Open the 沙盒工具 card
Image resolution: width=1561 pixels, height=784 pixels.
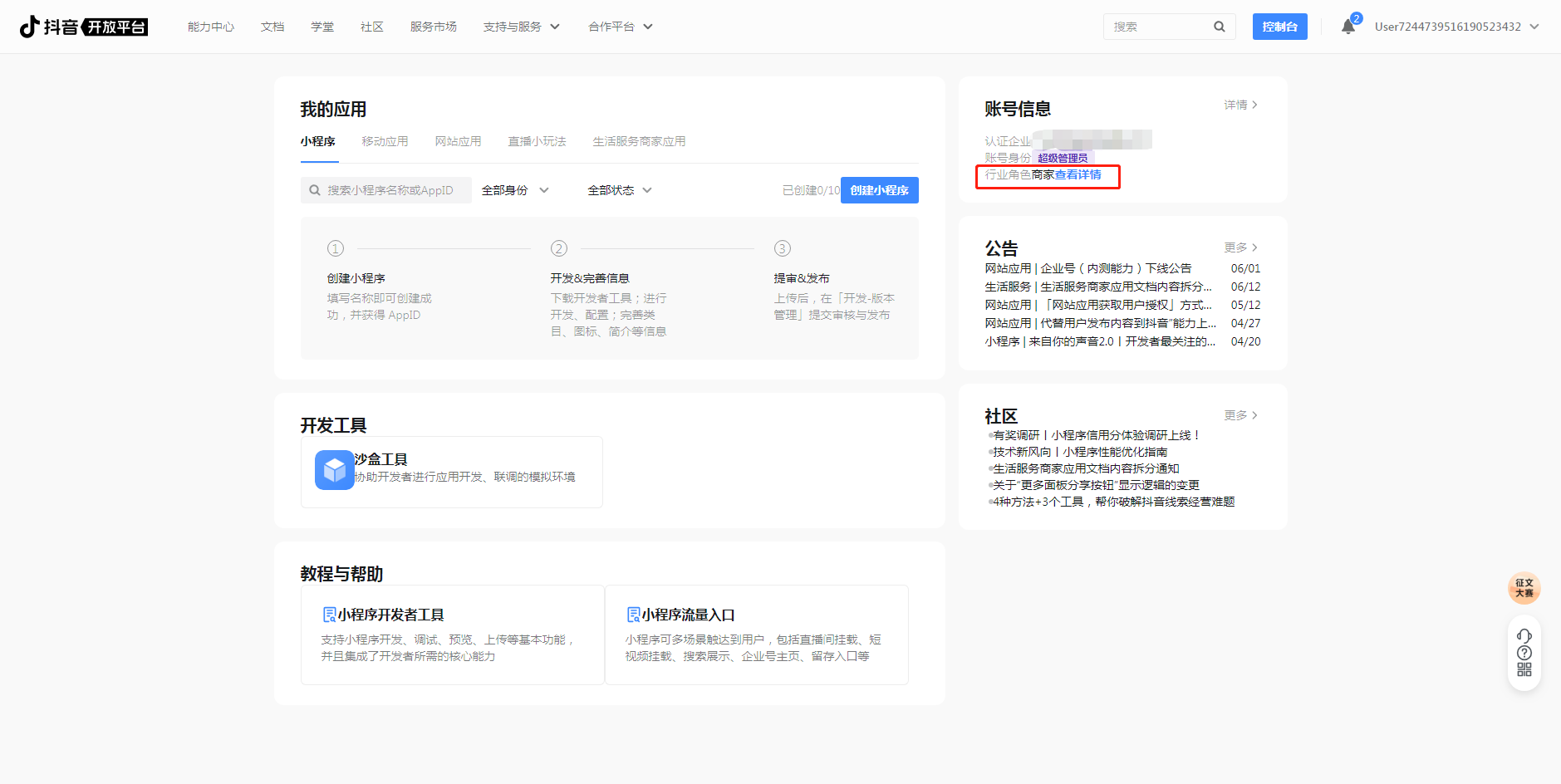tap(451, 472)
